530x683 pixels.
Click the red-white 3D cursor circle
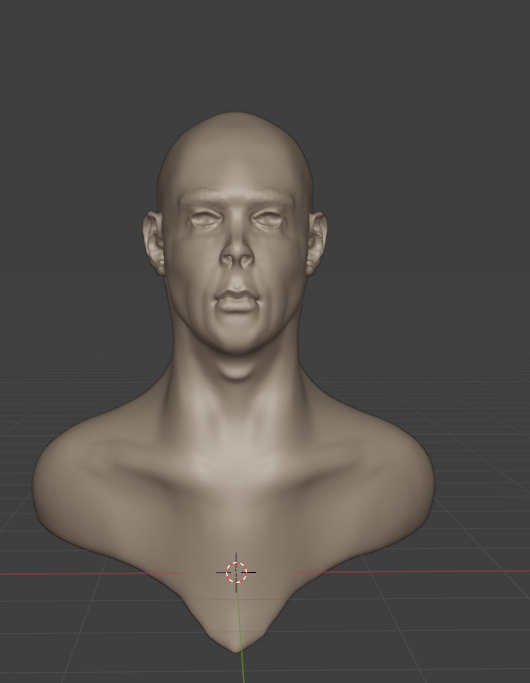pos(236,572)
